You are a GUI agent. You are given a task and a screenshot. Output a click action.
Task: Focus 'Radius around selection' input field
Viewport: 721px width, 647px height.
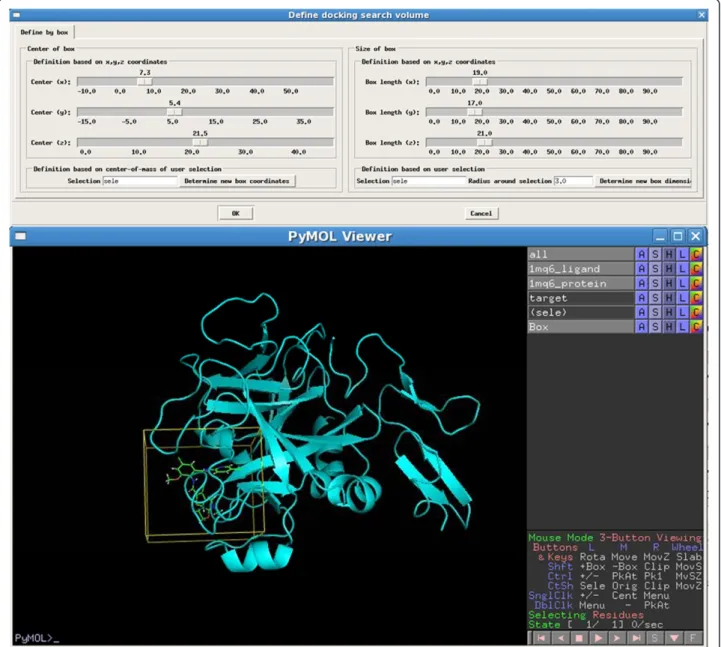573,181
